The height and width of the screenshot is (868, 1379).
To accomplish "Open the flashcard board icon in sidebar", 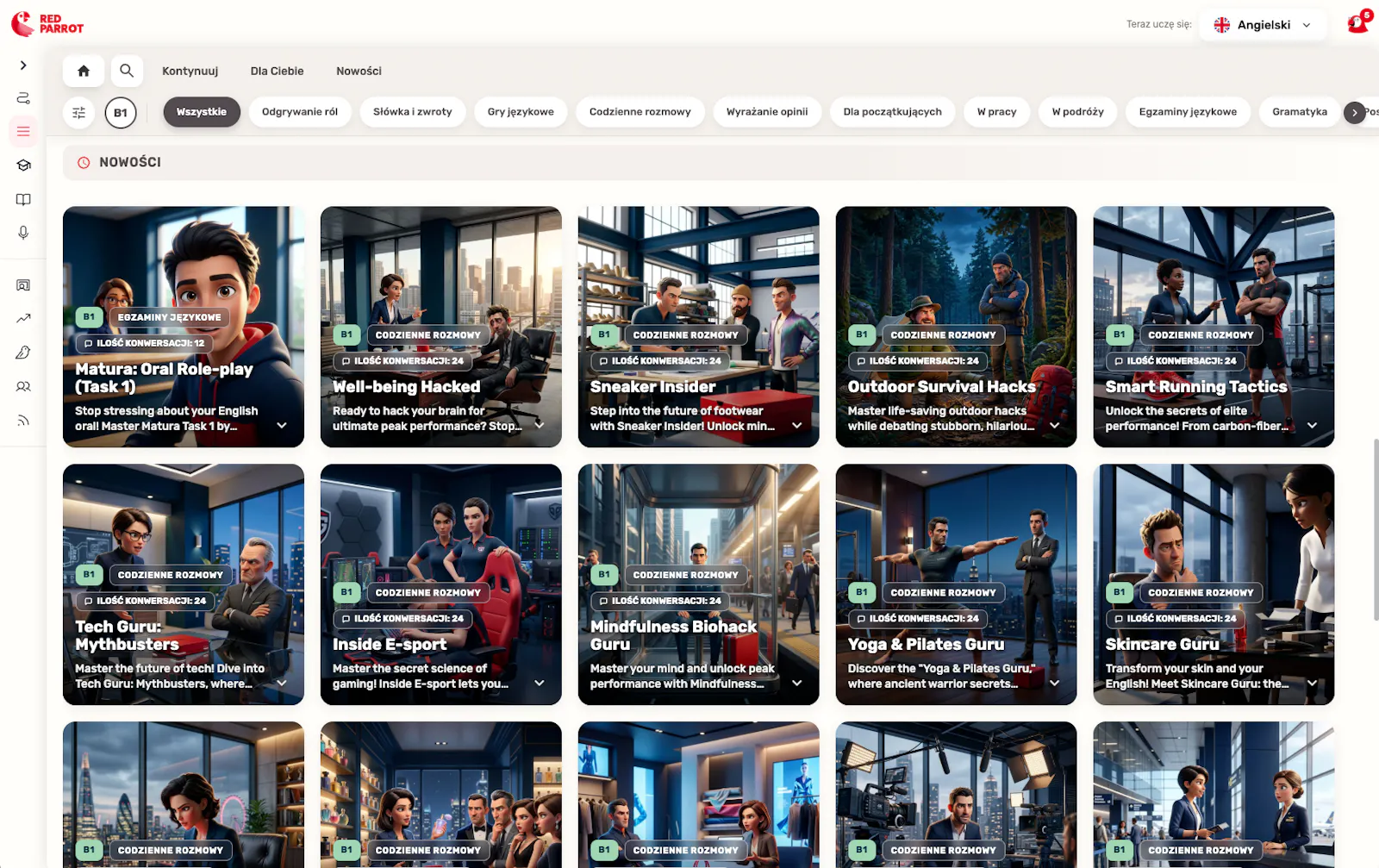I will coord(23,285).
